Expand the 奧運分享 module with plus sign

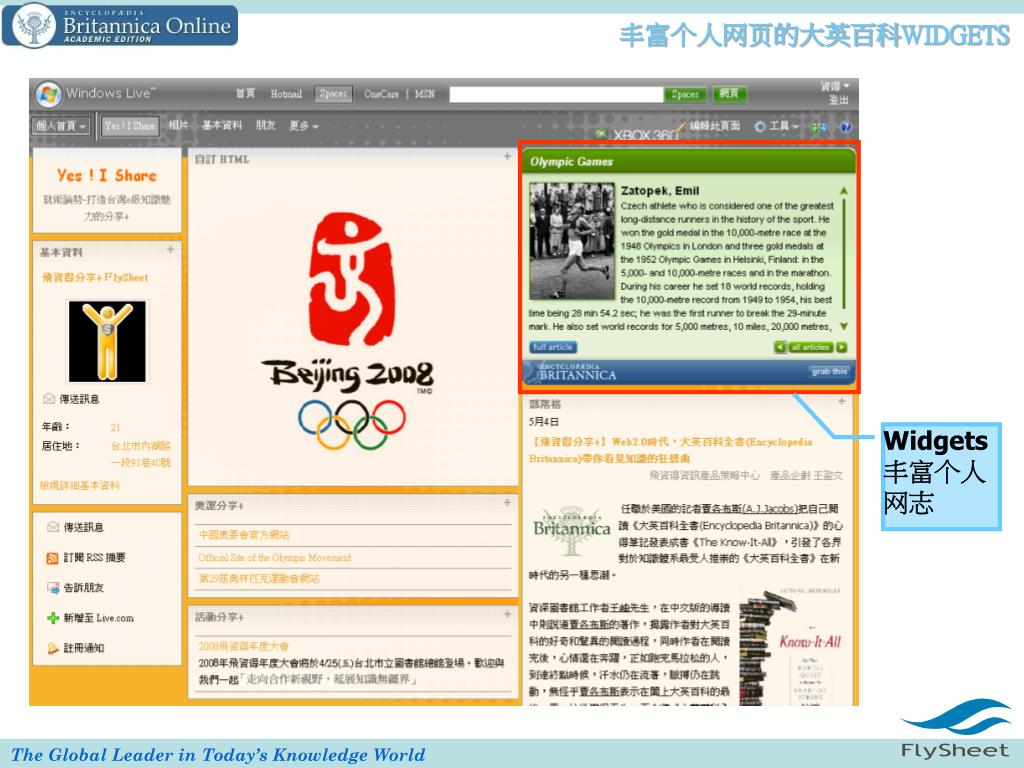pyautogui.click(x=507, y=503)
